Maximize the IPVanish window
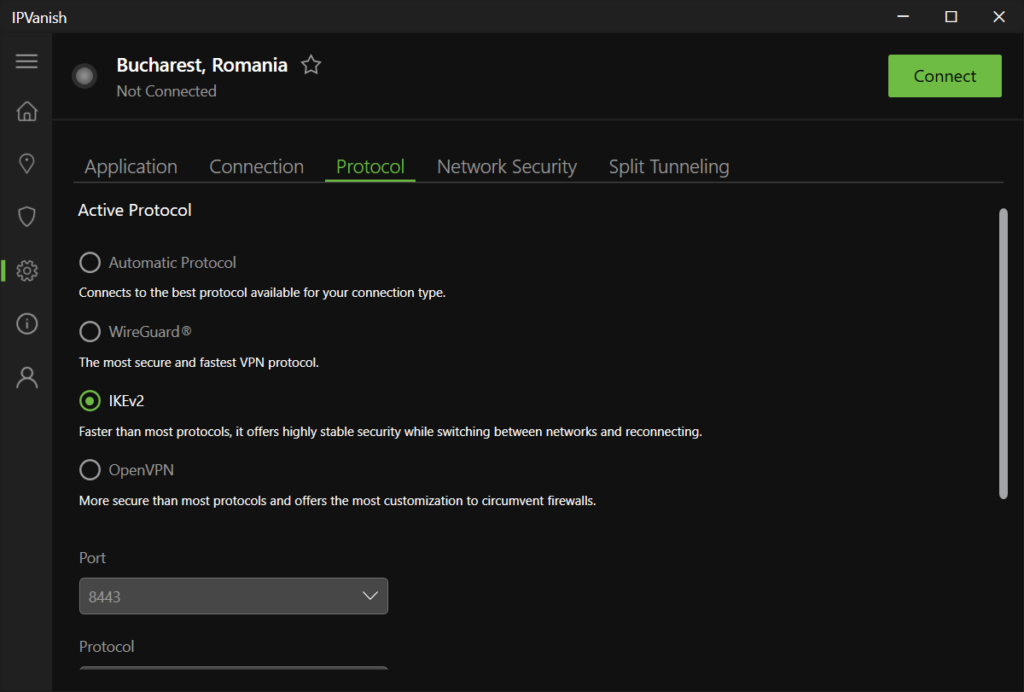 [x=951, y=16]
